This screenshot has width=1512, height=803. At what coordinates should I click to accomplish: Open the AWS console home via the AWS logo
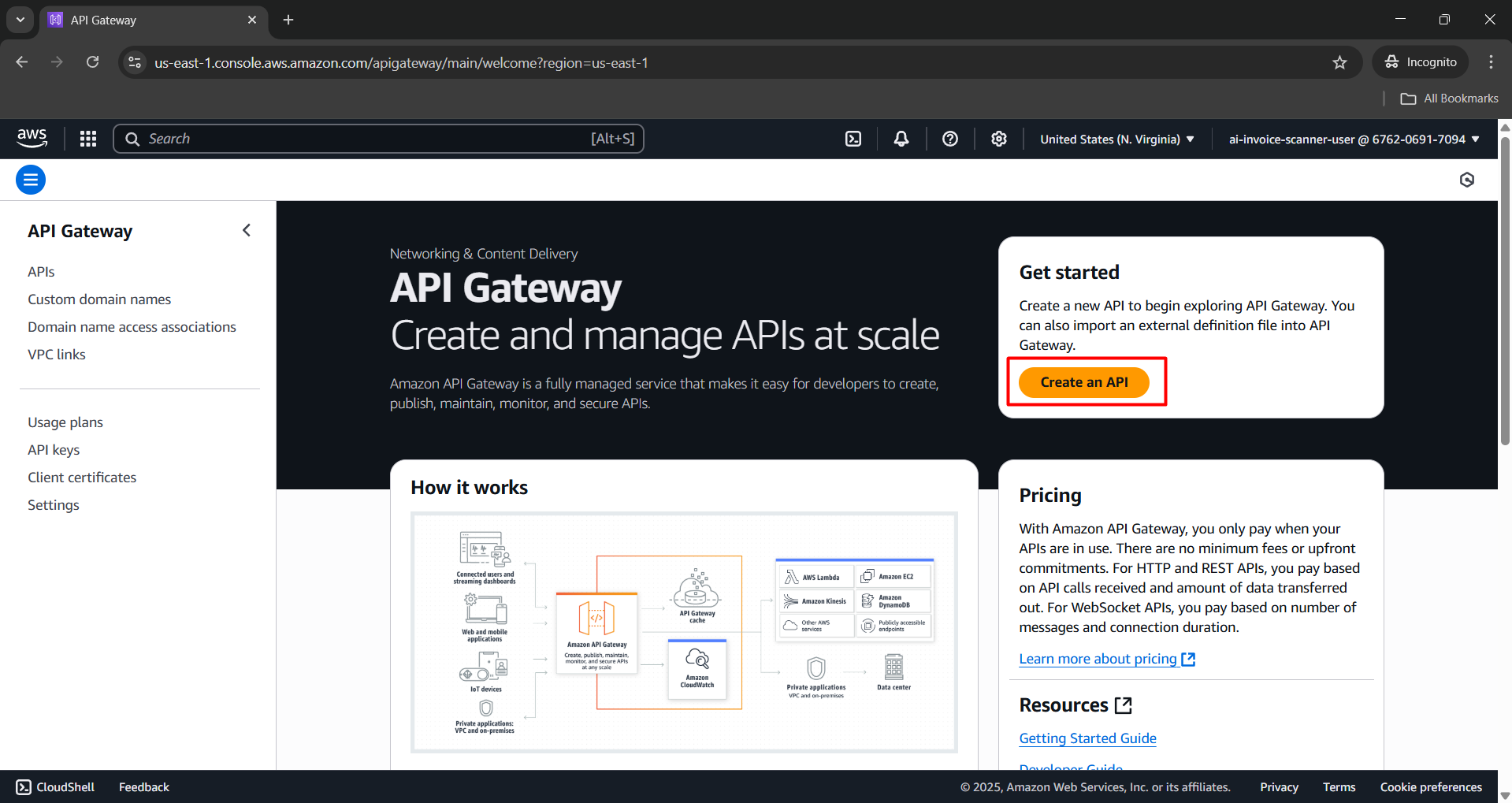[32, 138]
